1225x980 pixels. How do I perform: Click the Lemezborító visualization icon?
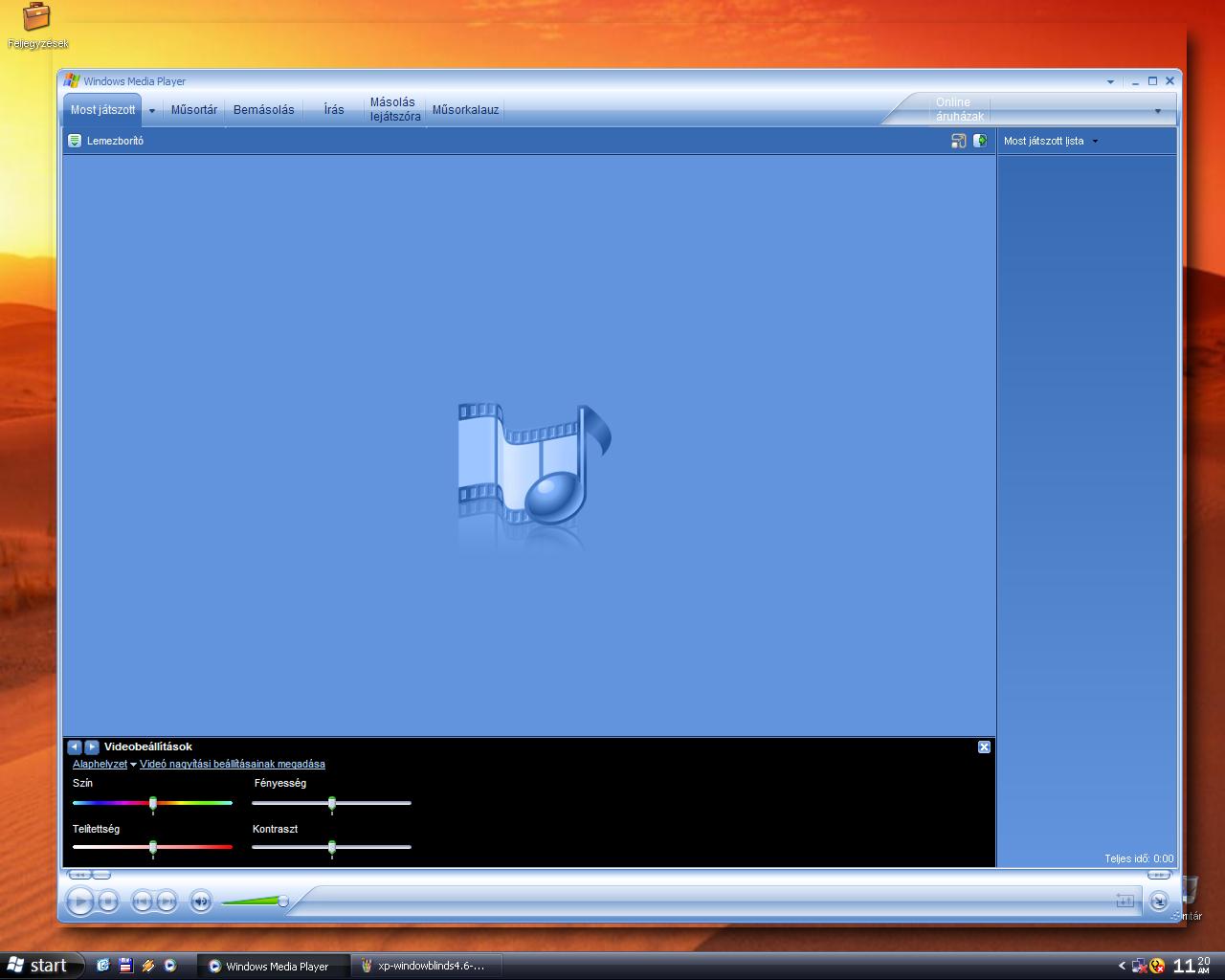75,141
